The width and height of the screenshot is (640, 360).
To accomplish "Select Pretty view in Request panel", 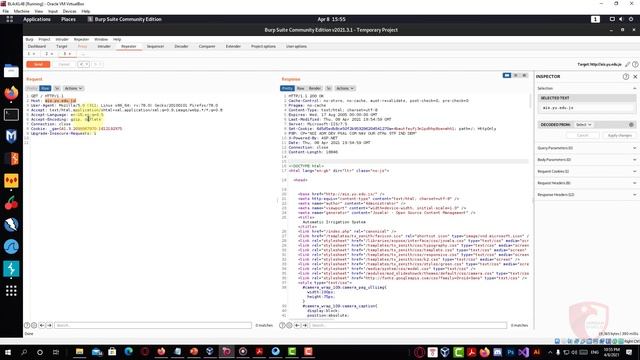I will pos(32,88).
